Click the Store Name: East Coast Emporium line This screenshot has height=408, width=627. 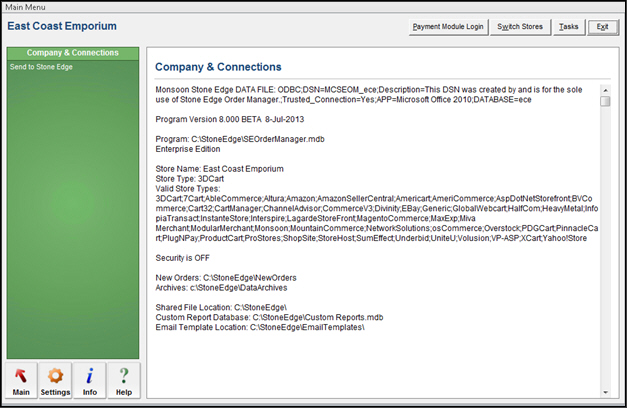tap(220, 169)
